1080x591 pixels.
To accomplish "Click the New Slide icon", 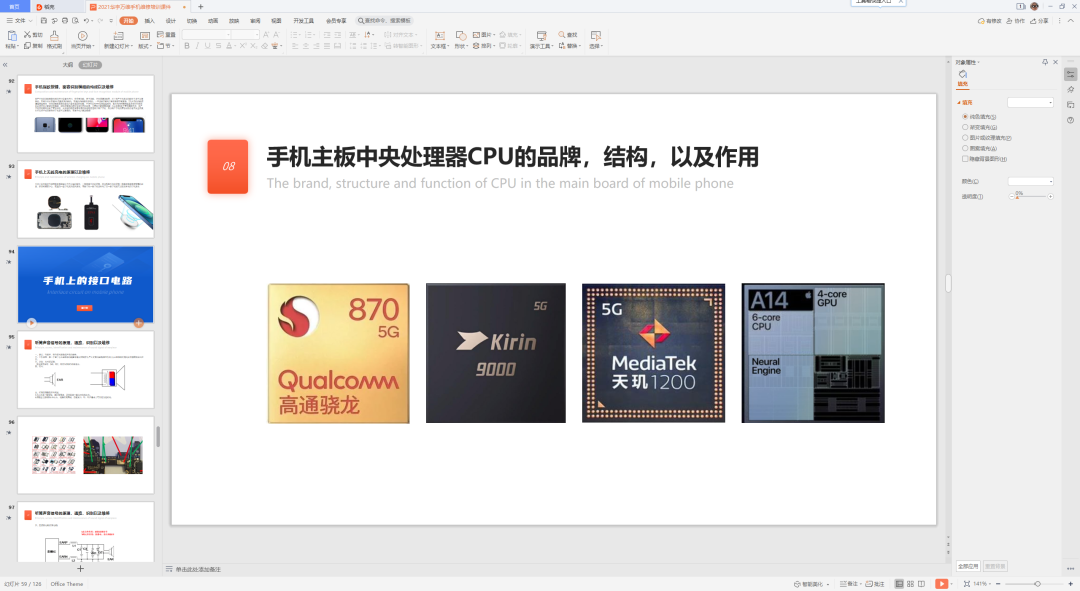I will click(x=118, y=37).
